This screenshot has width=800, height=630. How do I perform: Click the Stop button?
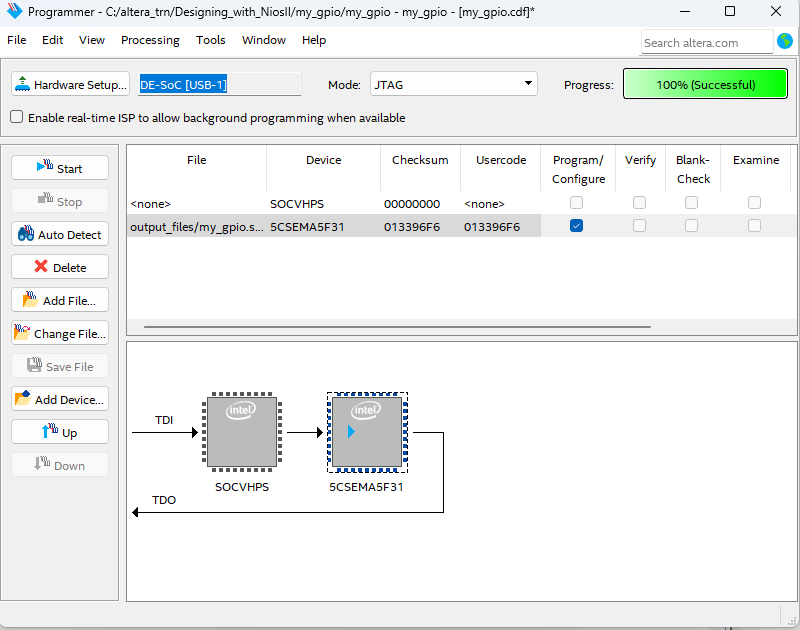[x=60, y=201]
